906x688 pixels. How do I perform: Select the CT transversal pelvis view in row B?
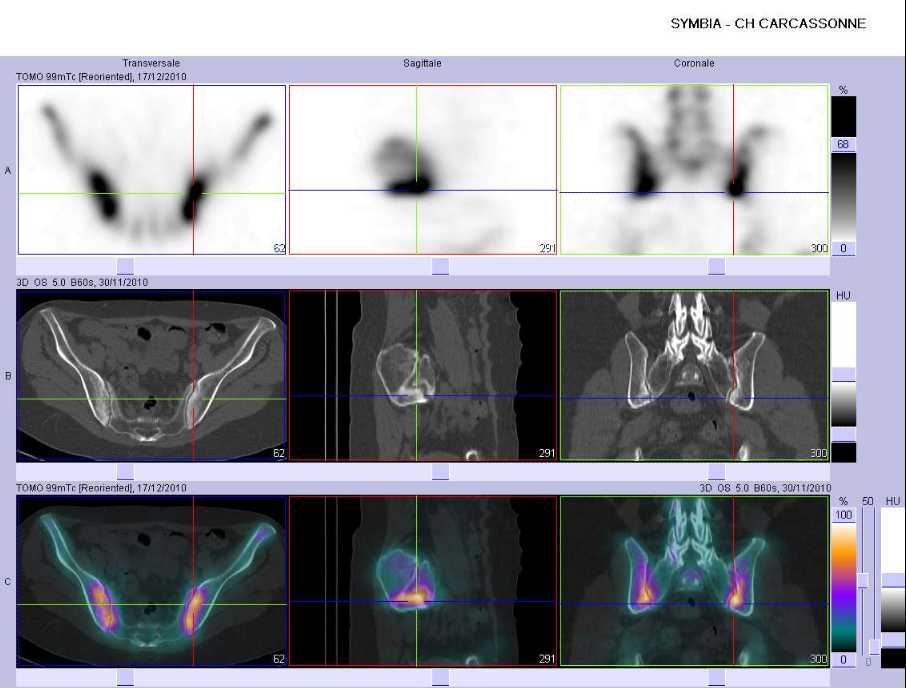coord(151,375)
